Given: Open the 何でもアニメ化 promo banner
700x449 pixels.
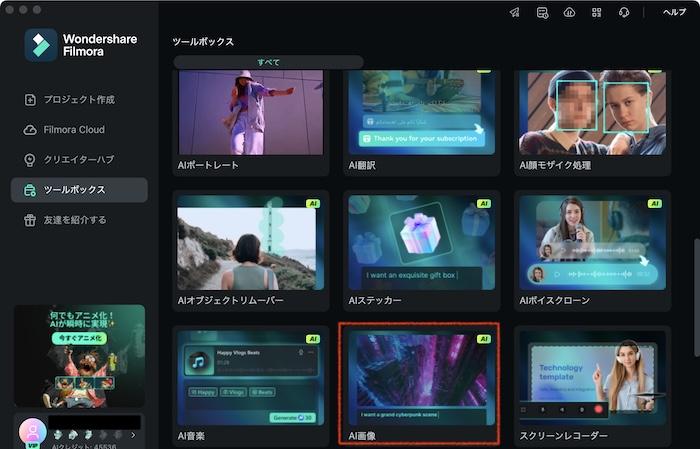Looking at the screenshot, I should pyautogui.click(x=79, y=356).
